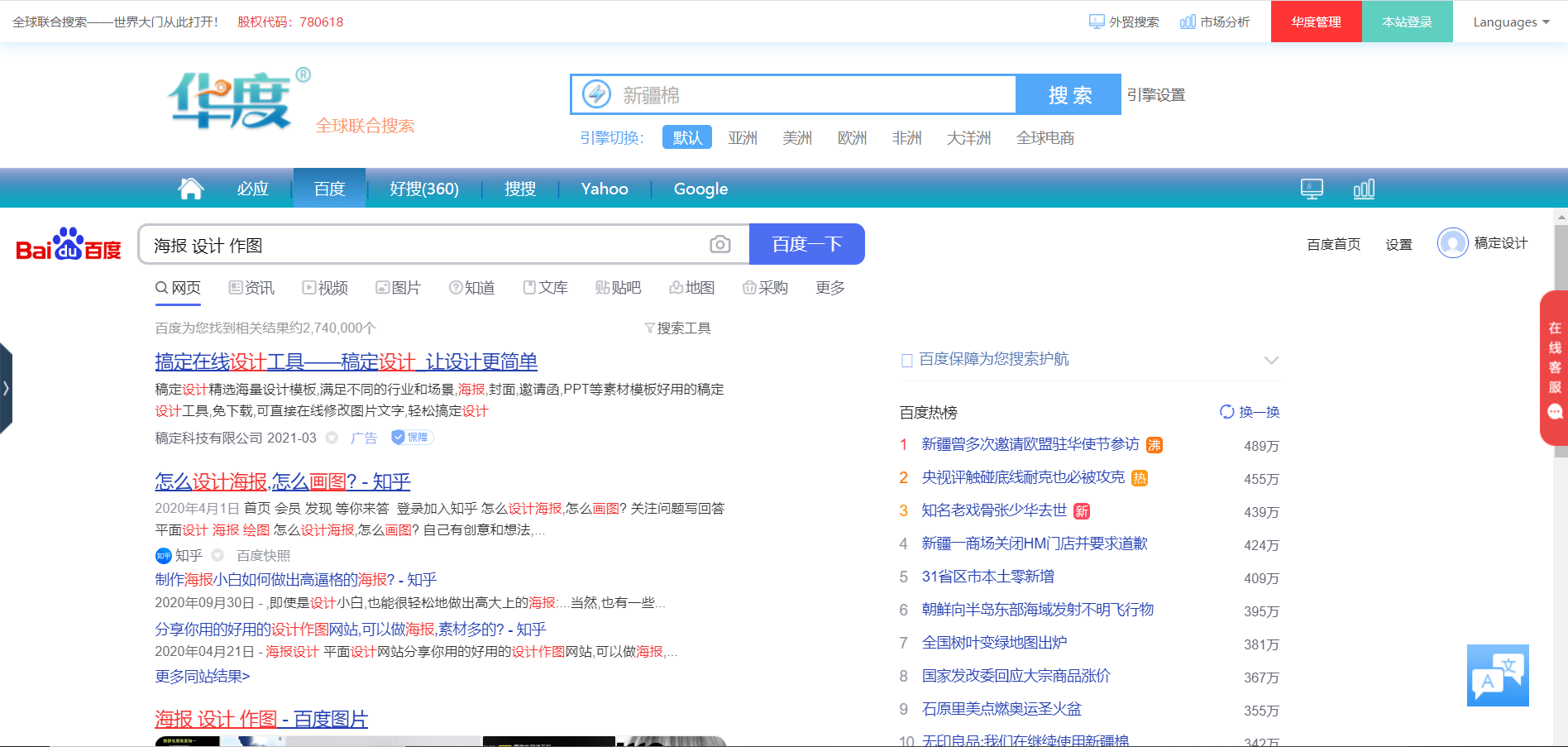Click the 外贸搜索 monitor icon
The height and width of the screenshot is (747, 1568).
(x=1097, y=22)
